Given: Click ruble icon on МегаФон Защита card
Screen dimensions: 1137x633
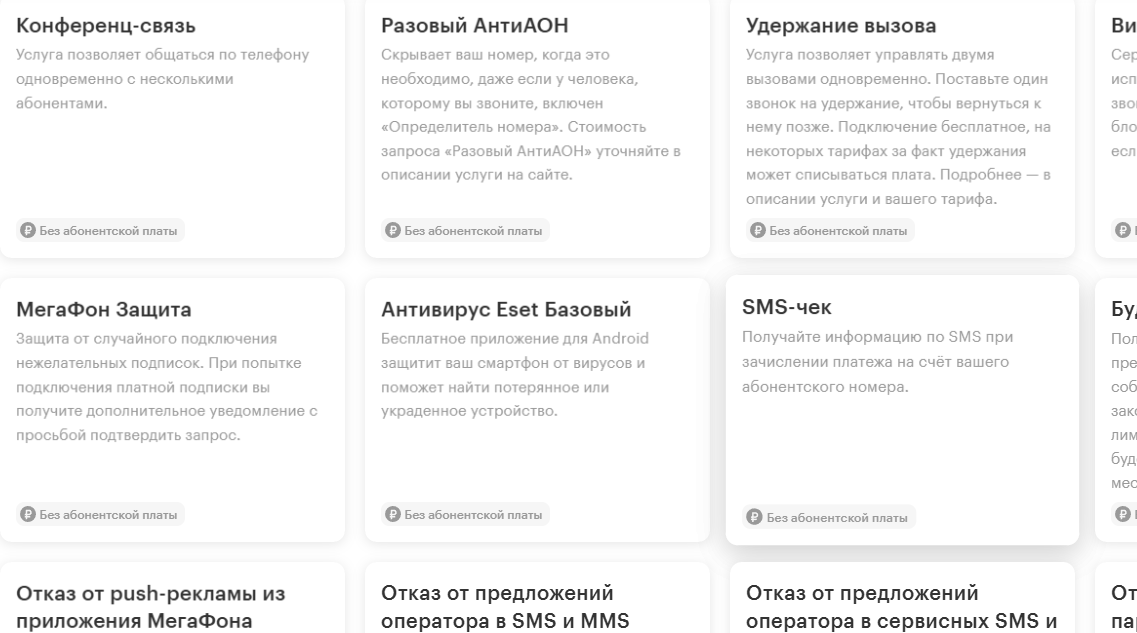Looking at the screenshot, I should pos(28,515).
